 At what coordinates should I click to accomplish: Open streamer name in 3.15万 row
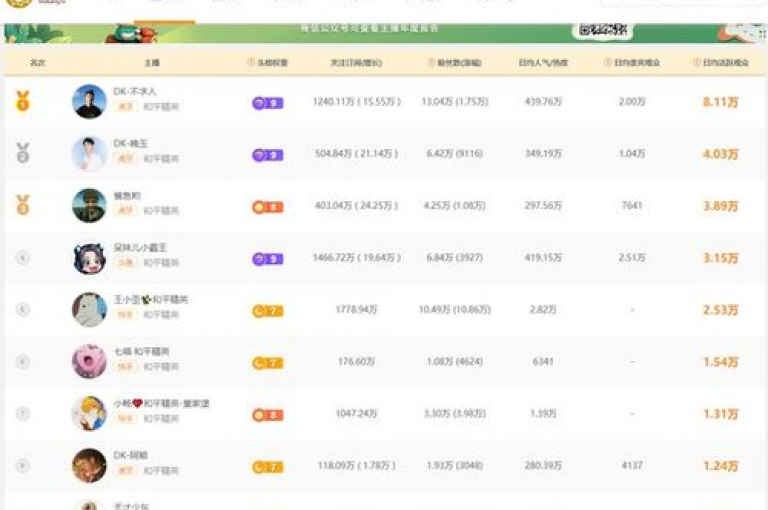point(140,247)
